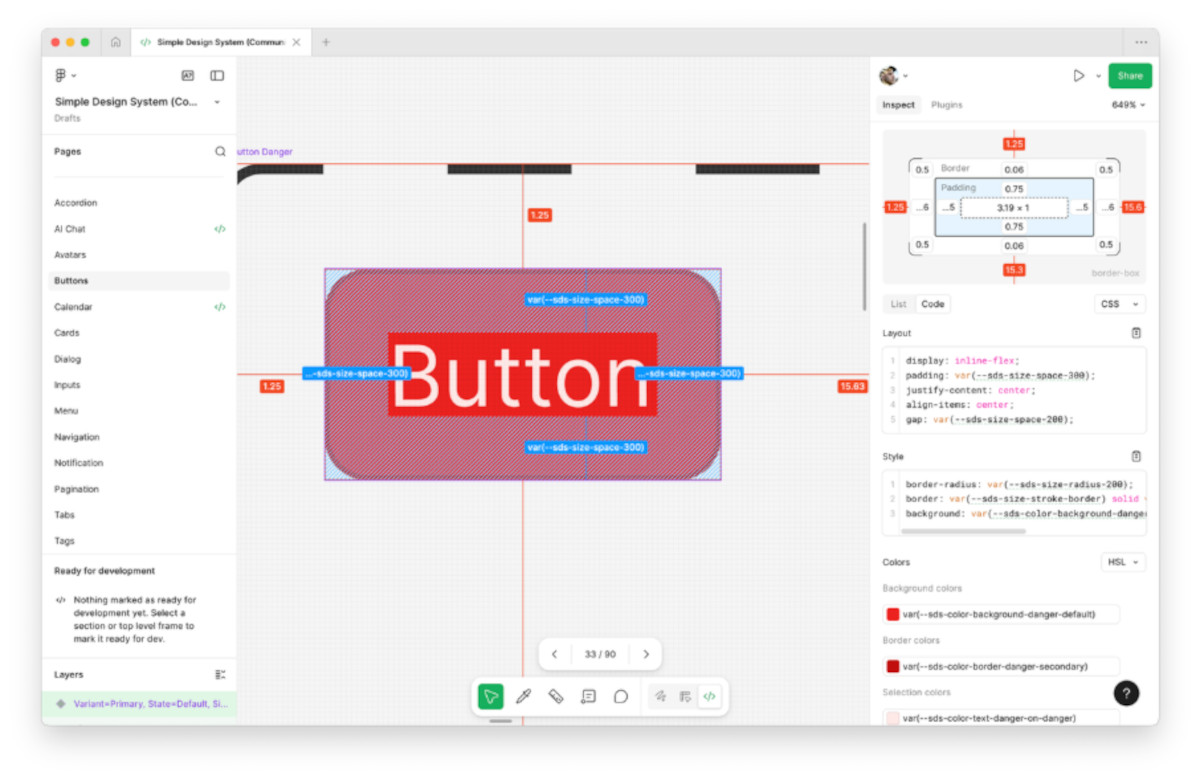Screen dimensions: 1200x780
Task: Switch to Design mode icon
Action: click(685, 696)
